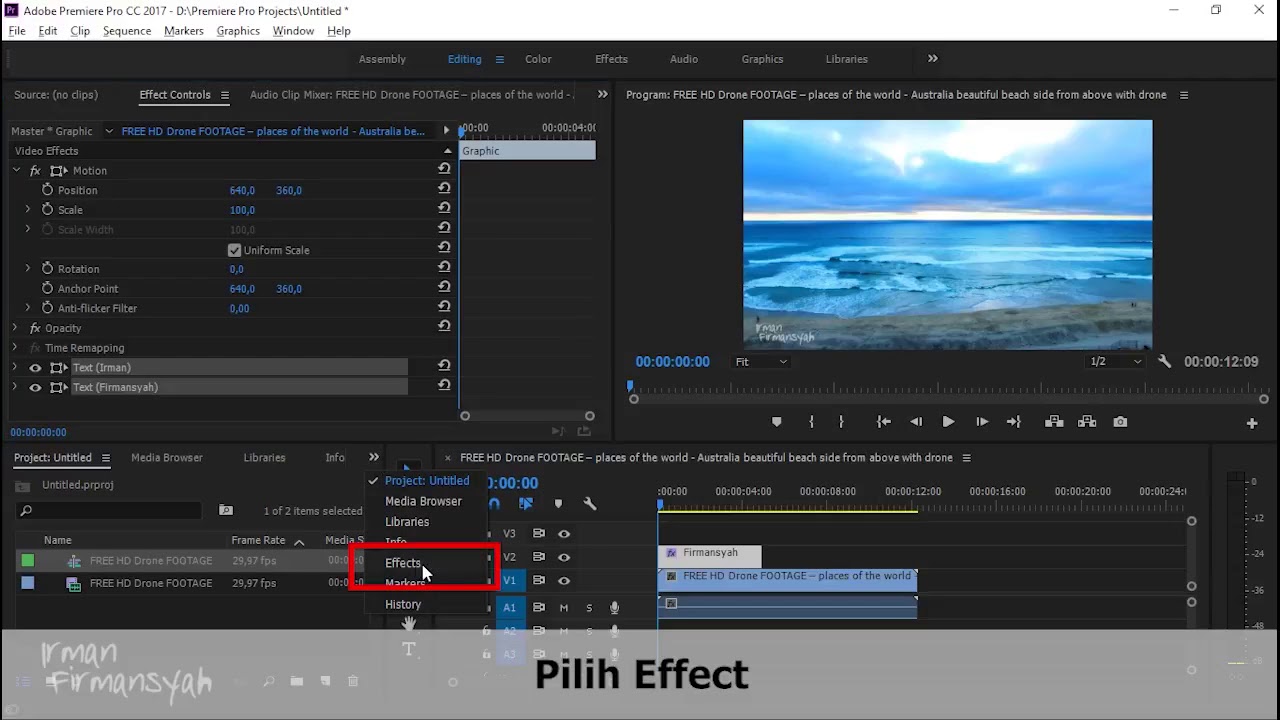
Task: Choose History from panel overflow list
Action: 403,605
